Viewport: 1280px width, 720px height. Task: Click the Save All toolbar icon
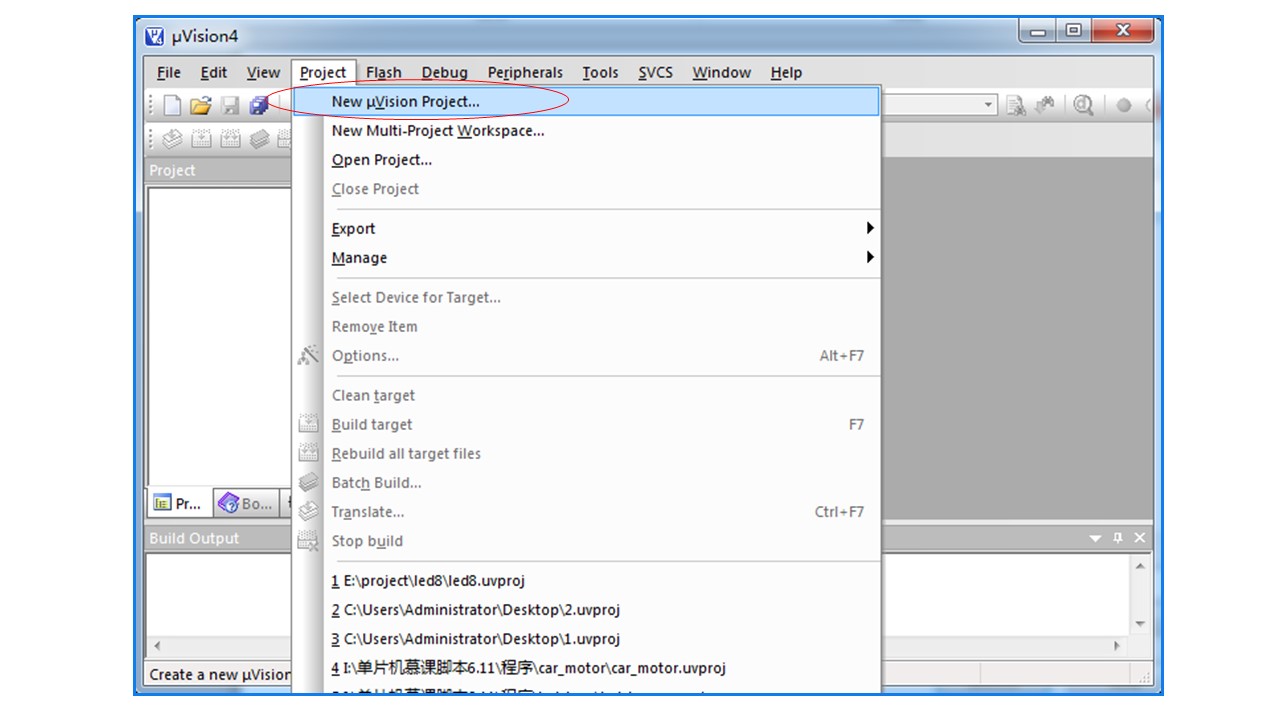coord(259,105)
